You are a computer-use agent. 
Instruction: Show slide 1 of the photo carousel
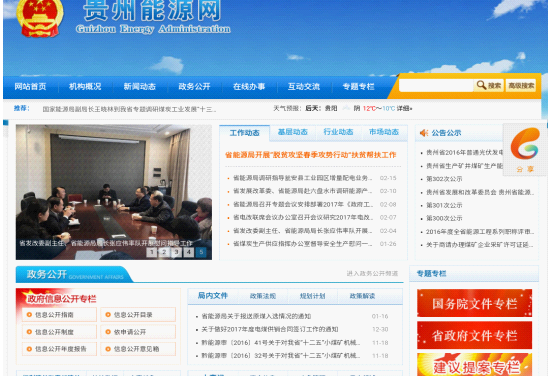click(152, 252)
